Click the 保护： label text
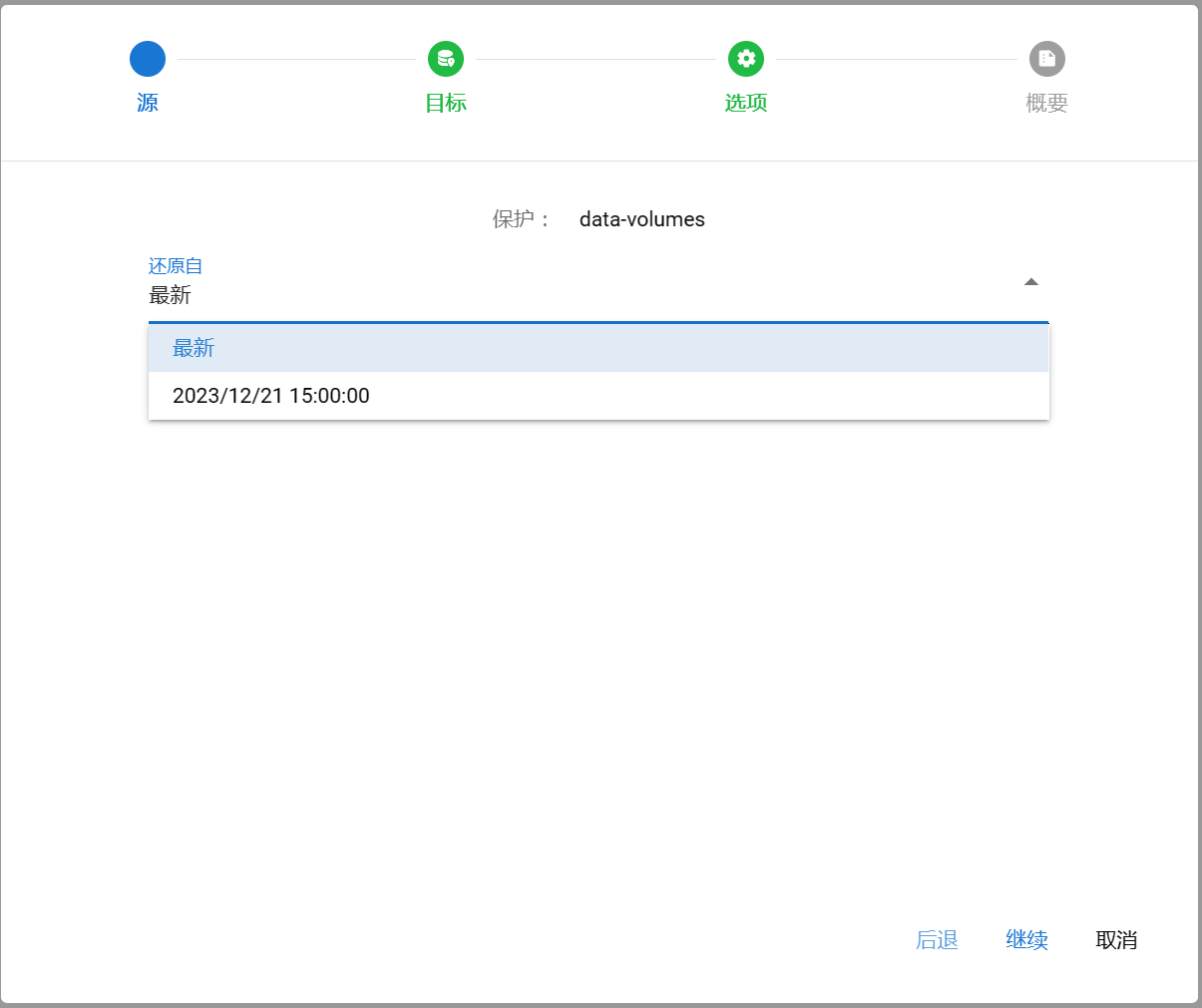Viewport: 1202px width, 1008px height. 521,219
